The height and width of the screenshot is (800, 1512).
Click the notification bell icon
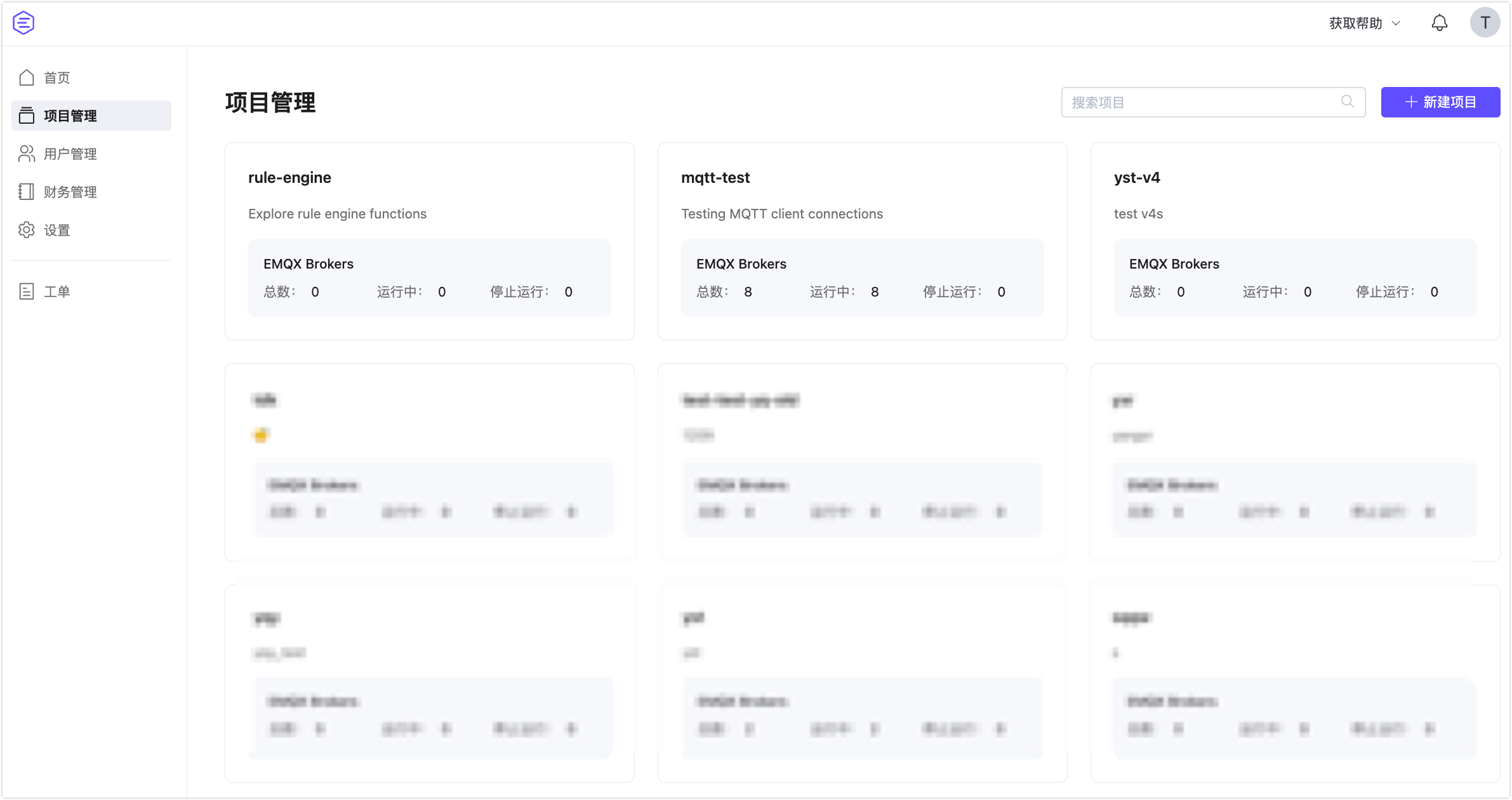pos(1440,23)
